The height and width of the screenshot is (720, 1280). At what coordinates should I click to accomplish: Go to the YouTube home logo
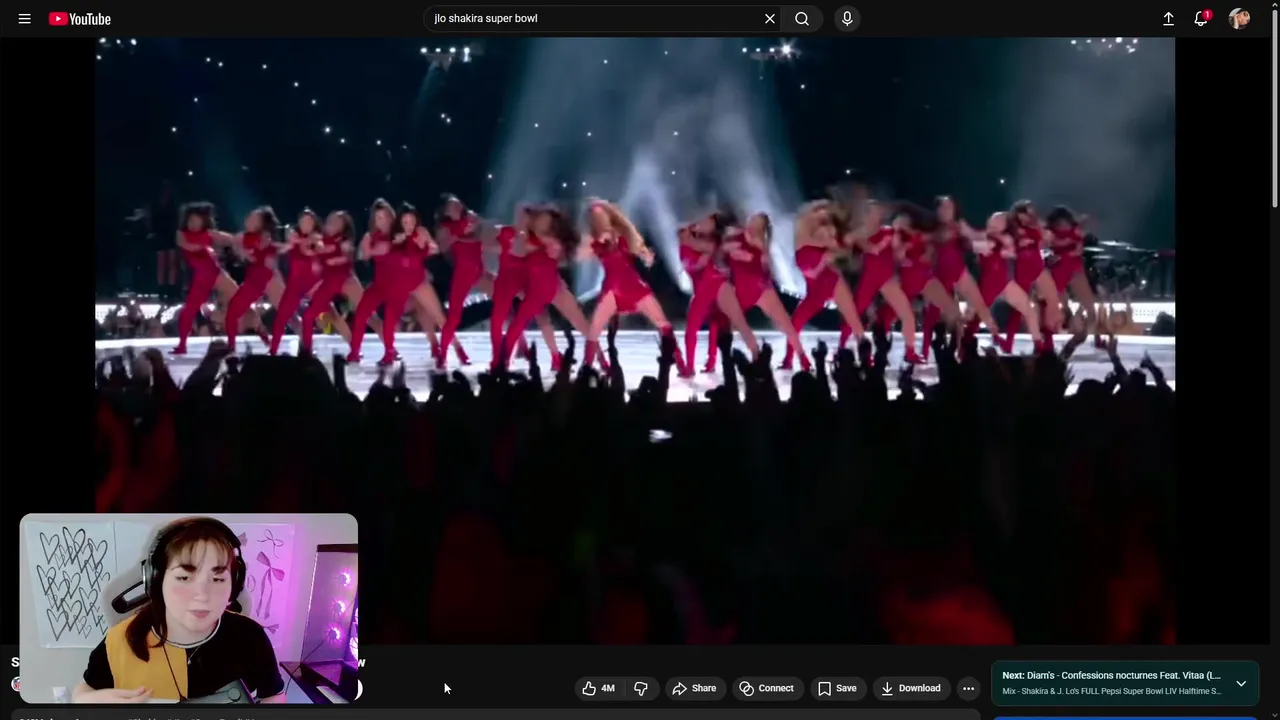tap(80, 19)
